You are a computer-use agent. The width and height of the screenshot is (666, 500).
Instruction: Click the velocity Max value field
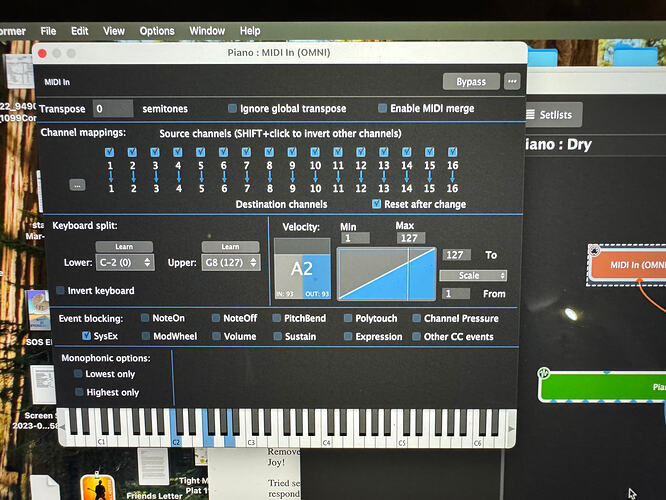[410, 238]
